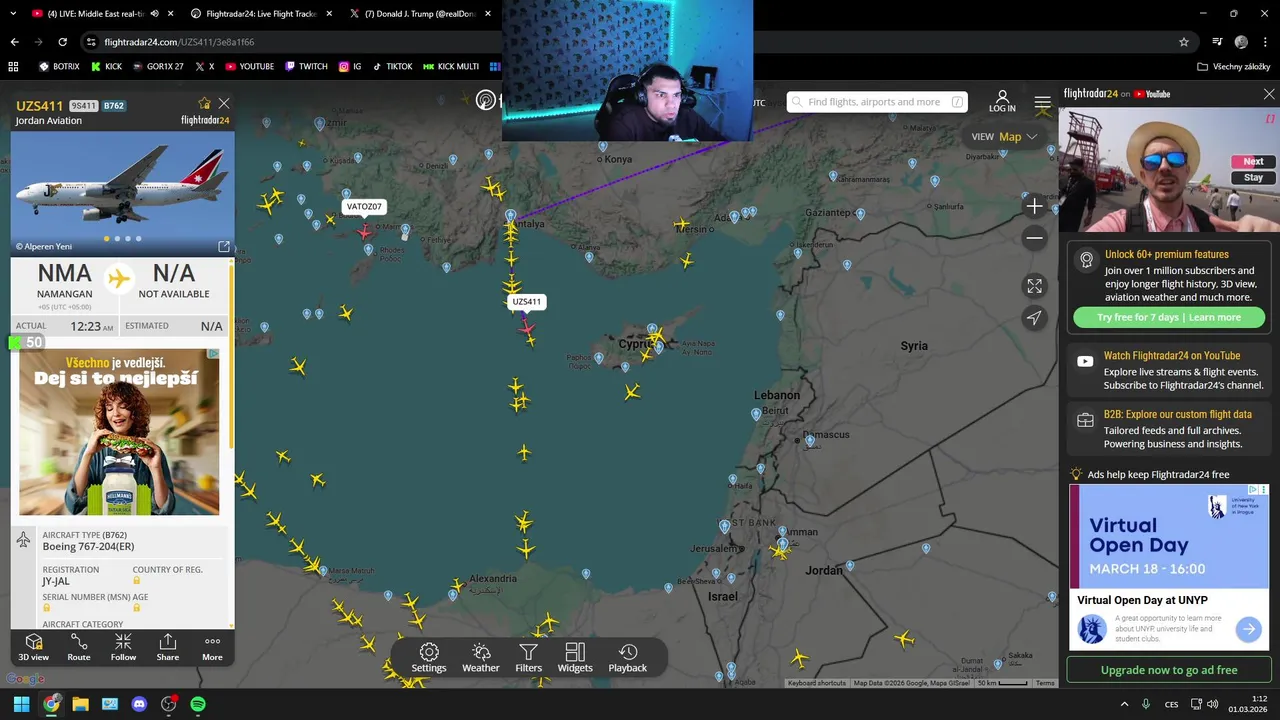Viewport: 1280px width, 720px height.
Task: Zoom in the map with plus button
Action: point(1034,206)
